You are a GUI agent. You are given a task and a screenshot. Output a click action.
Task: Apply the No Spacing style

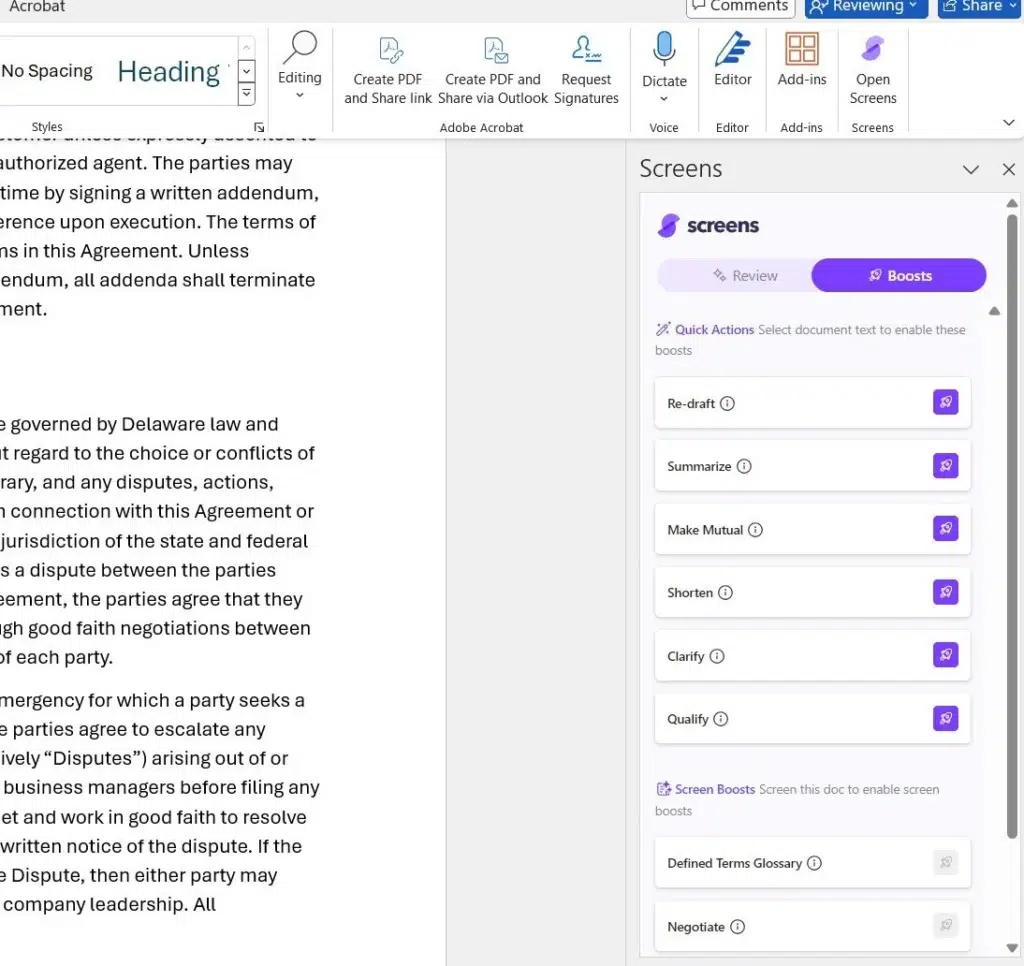tap(47, 71)
